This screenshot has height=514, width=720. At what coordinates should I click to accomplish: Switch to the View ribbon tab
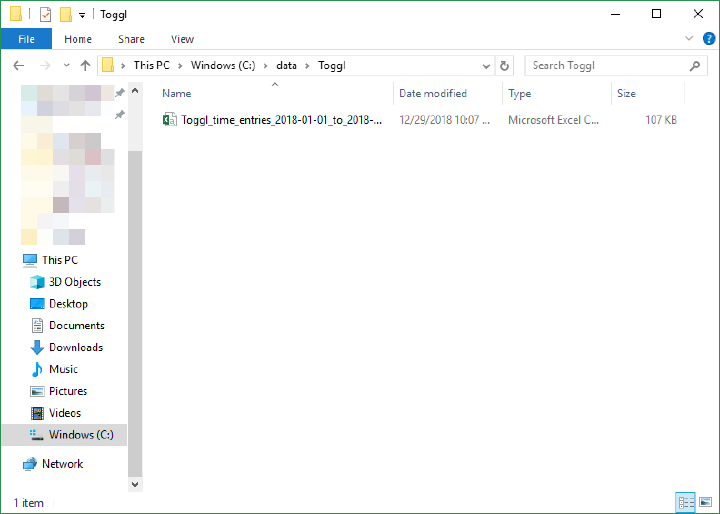[182, 39]
